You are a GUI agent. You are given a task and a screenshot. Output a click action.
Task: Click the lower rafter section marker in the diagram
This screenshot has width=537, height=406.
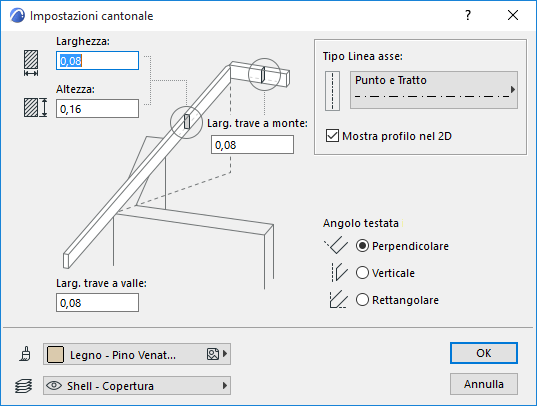[x=187, y=122]
